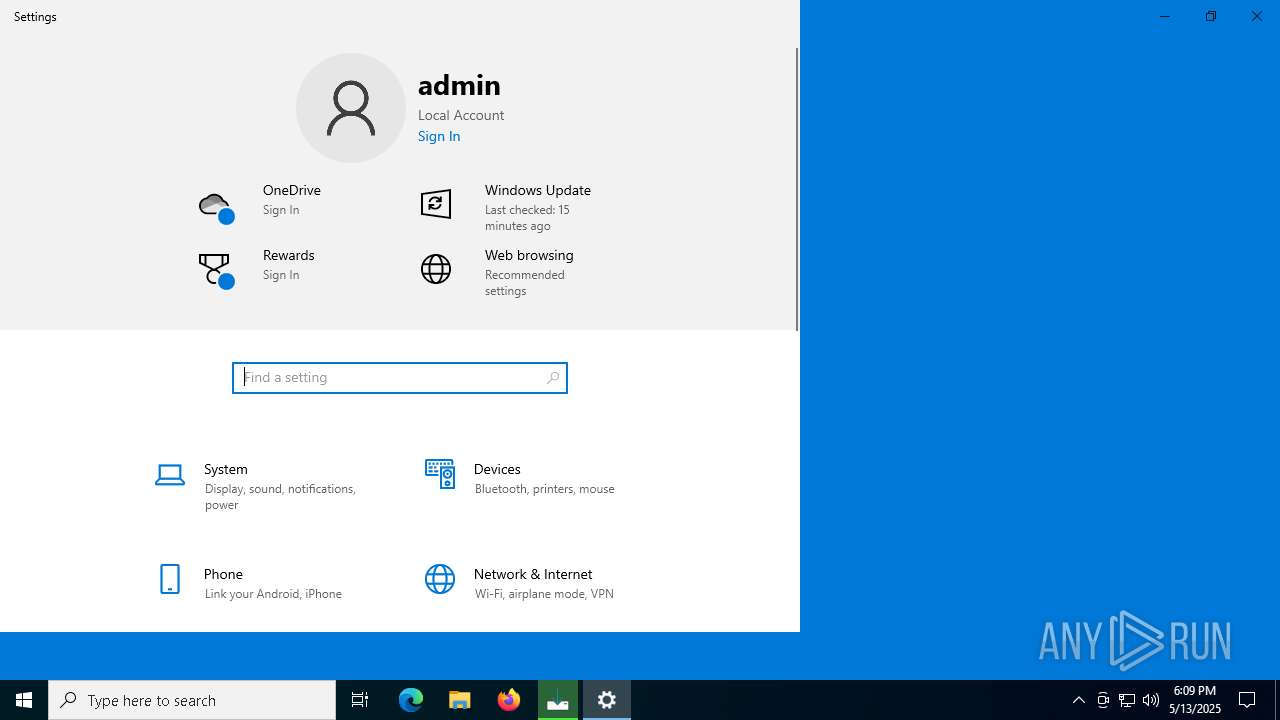Open Task View on the taskbar

click(x=360, y=700)
